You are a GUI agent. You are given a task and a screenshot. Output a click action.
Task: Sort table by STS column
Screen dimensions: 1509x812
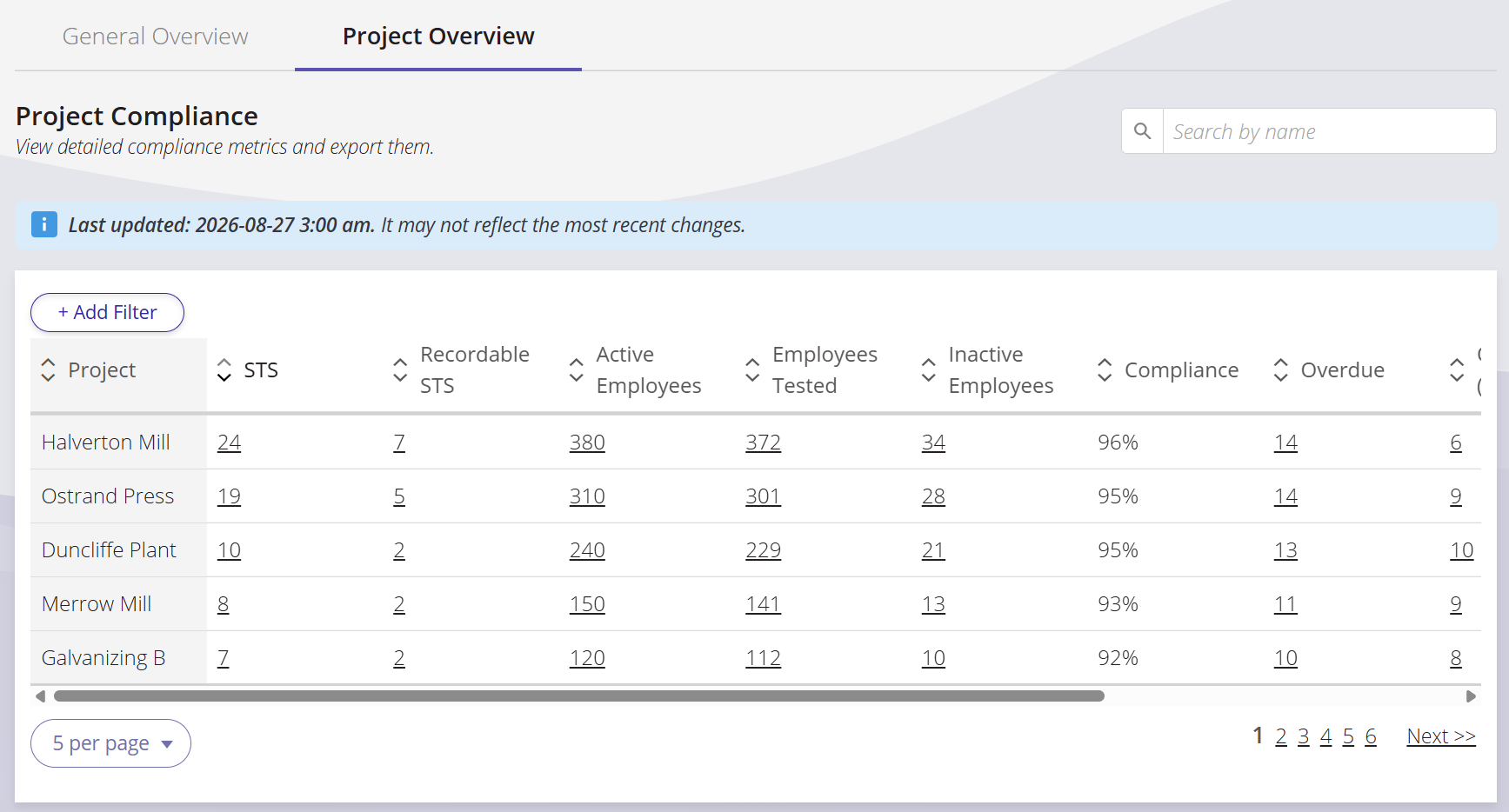coord(224,369)
